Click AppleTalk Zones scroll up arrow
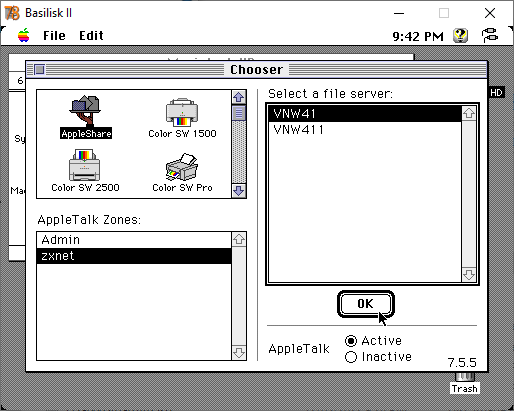514x411 pixels. click(x=239, y=239)
